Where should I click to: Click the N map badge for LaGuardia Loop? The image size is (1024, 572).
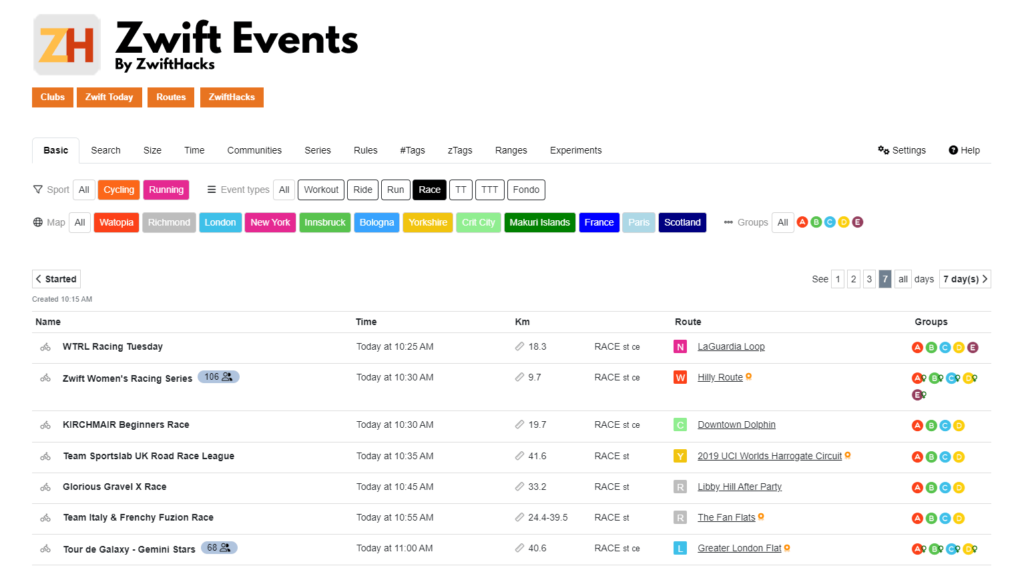coord(680,347)
